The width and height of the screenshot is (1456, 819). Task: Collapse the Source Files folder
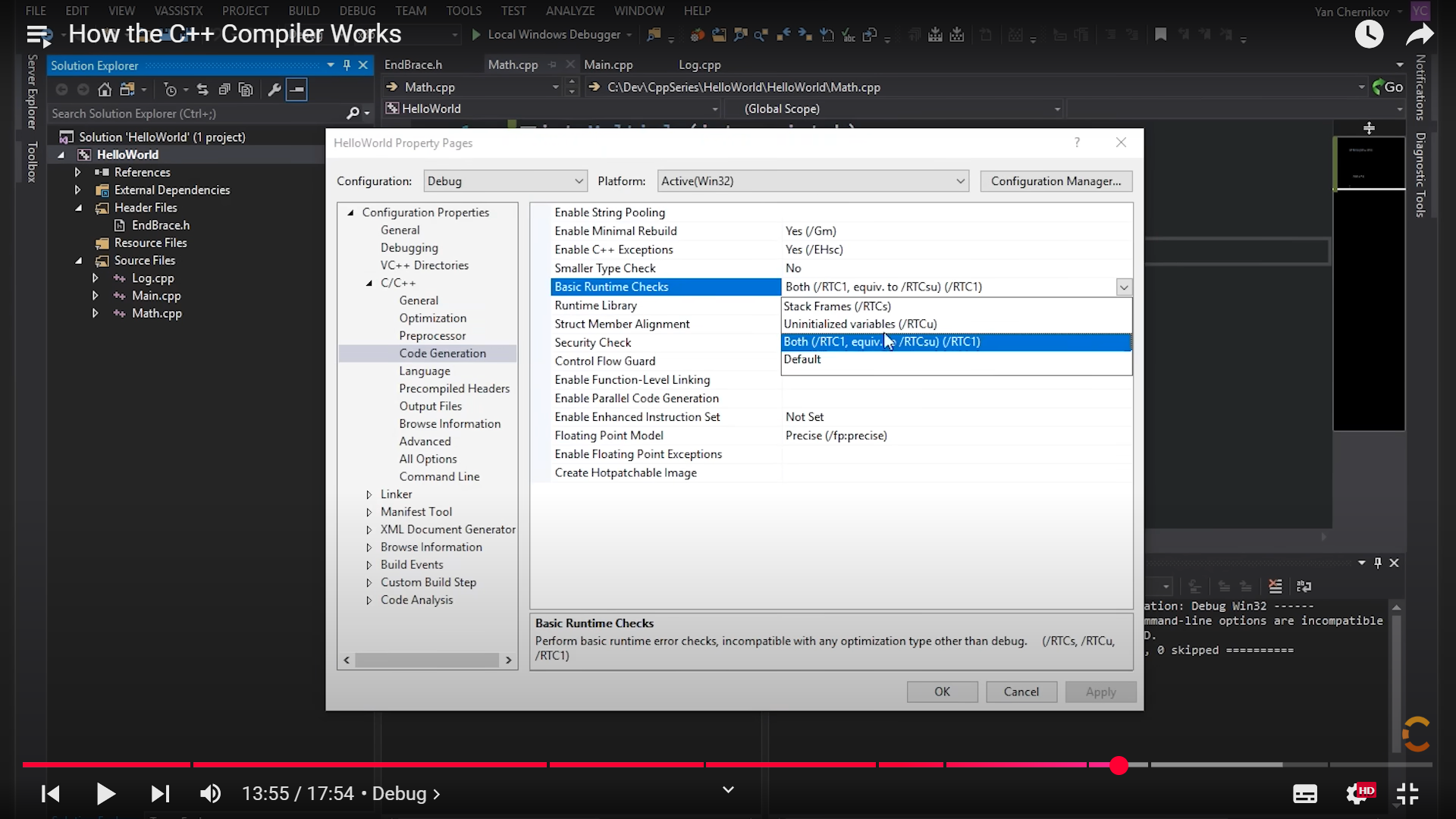tap(79, 261)
